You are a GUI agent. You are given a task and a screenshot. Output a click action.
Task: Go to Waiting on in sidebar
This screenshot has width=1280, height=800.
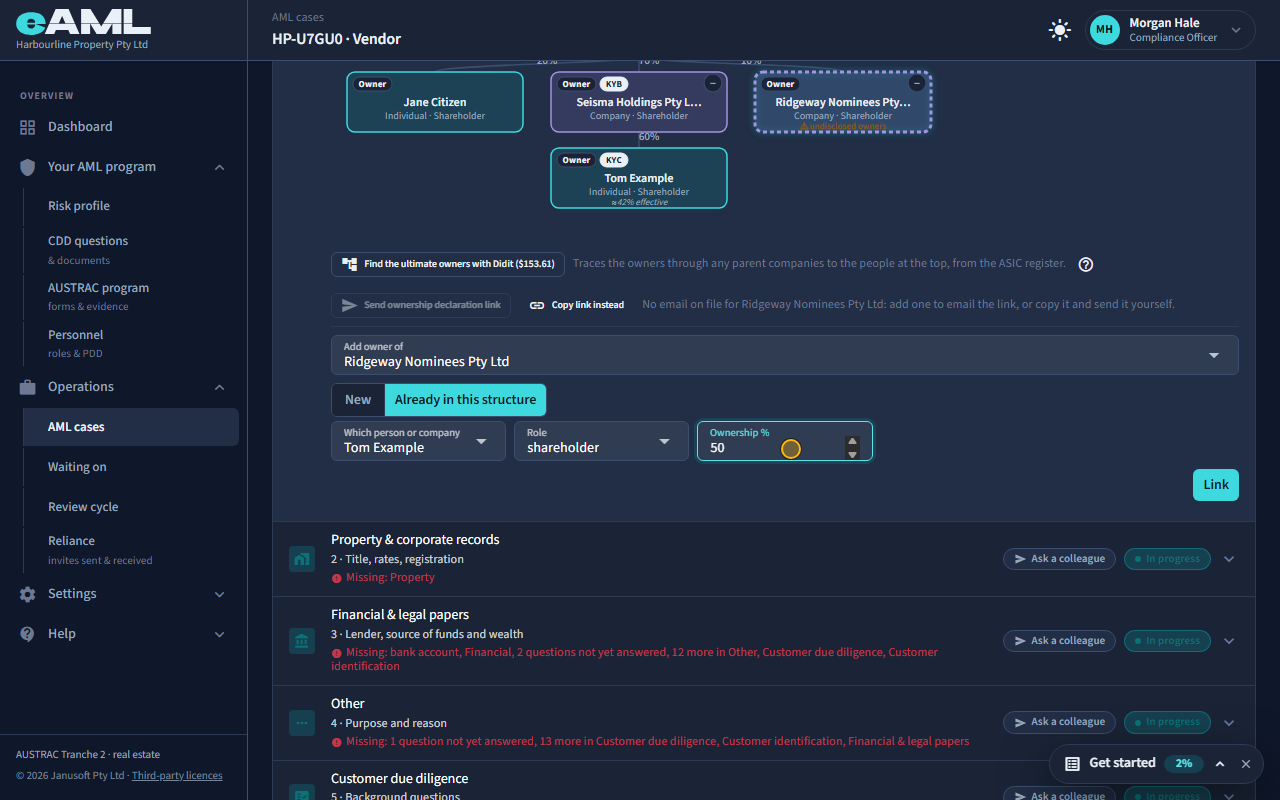pyautogui.click(x=77, y=467)
